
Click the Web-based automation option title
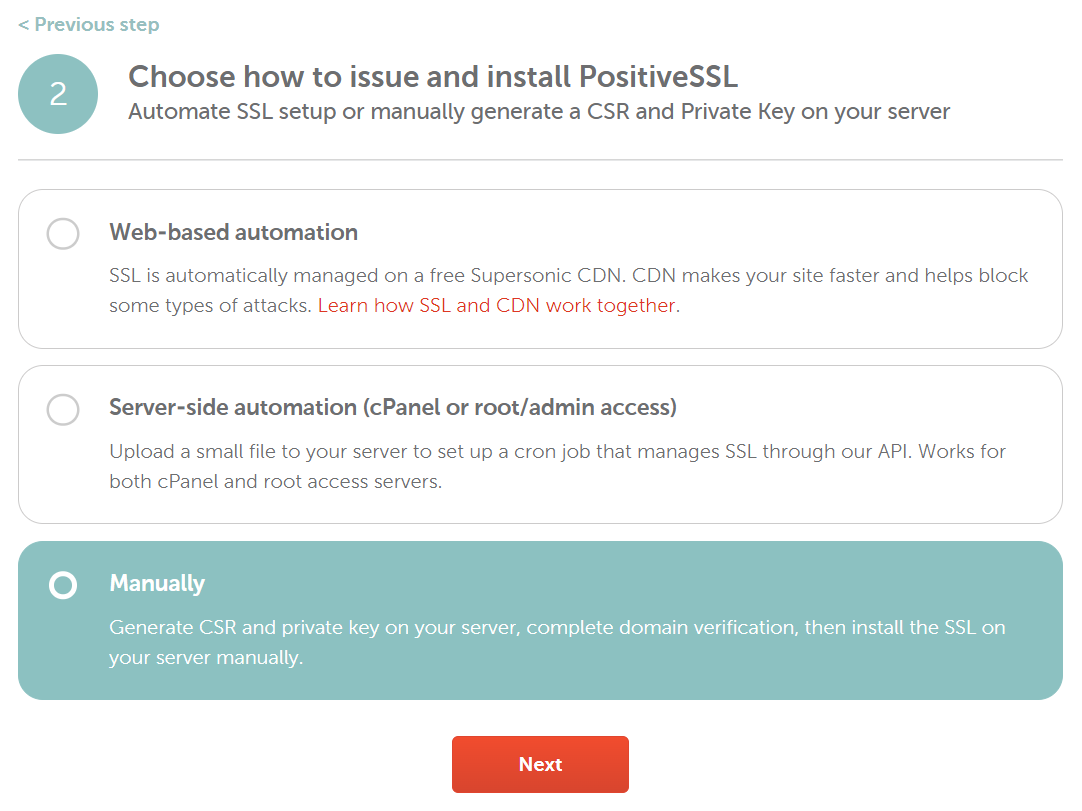pyautogui.click(x=233, y=233)
